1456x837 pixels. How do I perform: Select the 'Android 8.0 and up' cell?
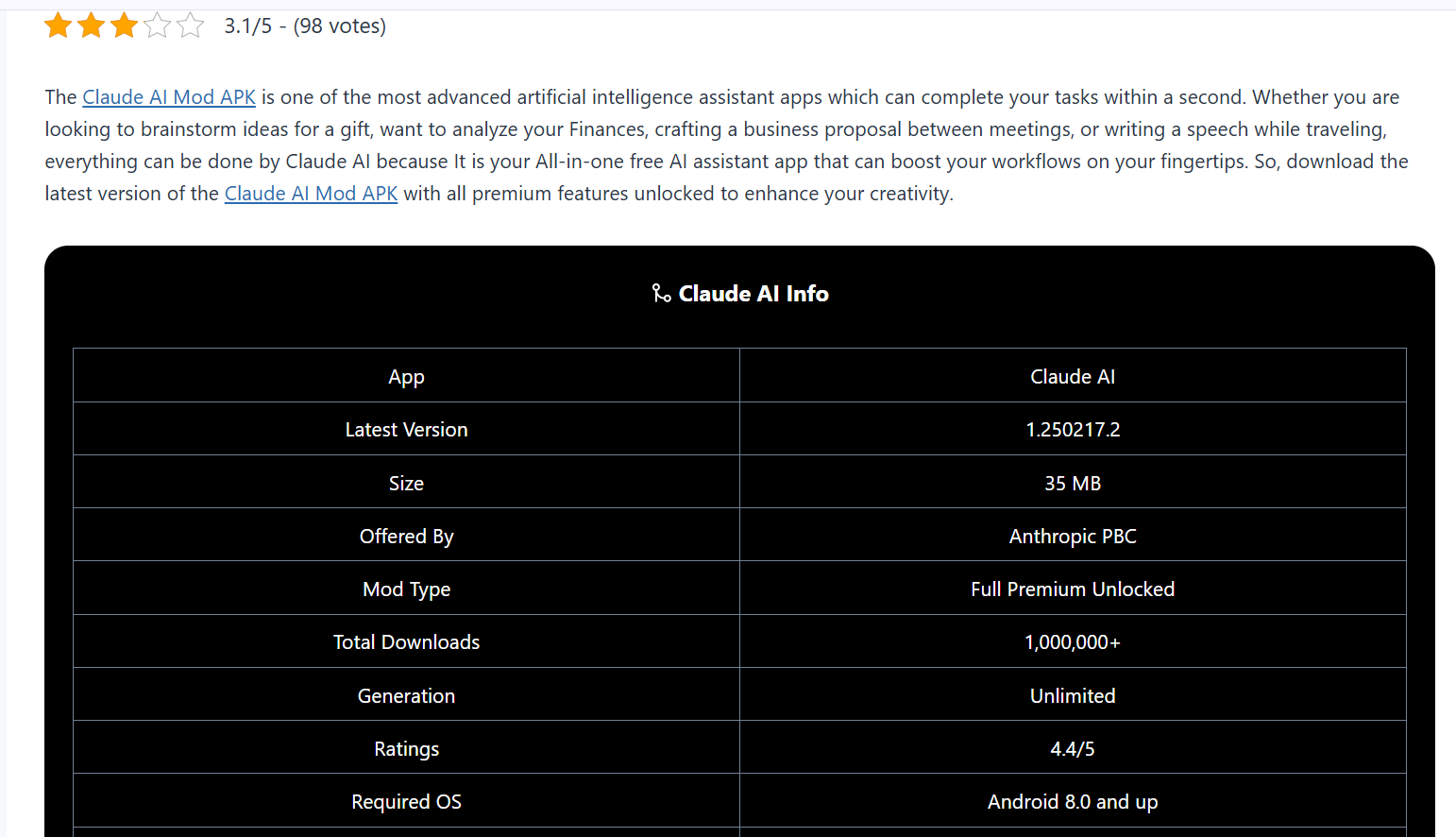point(1073,801)
